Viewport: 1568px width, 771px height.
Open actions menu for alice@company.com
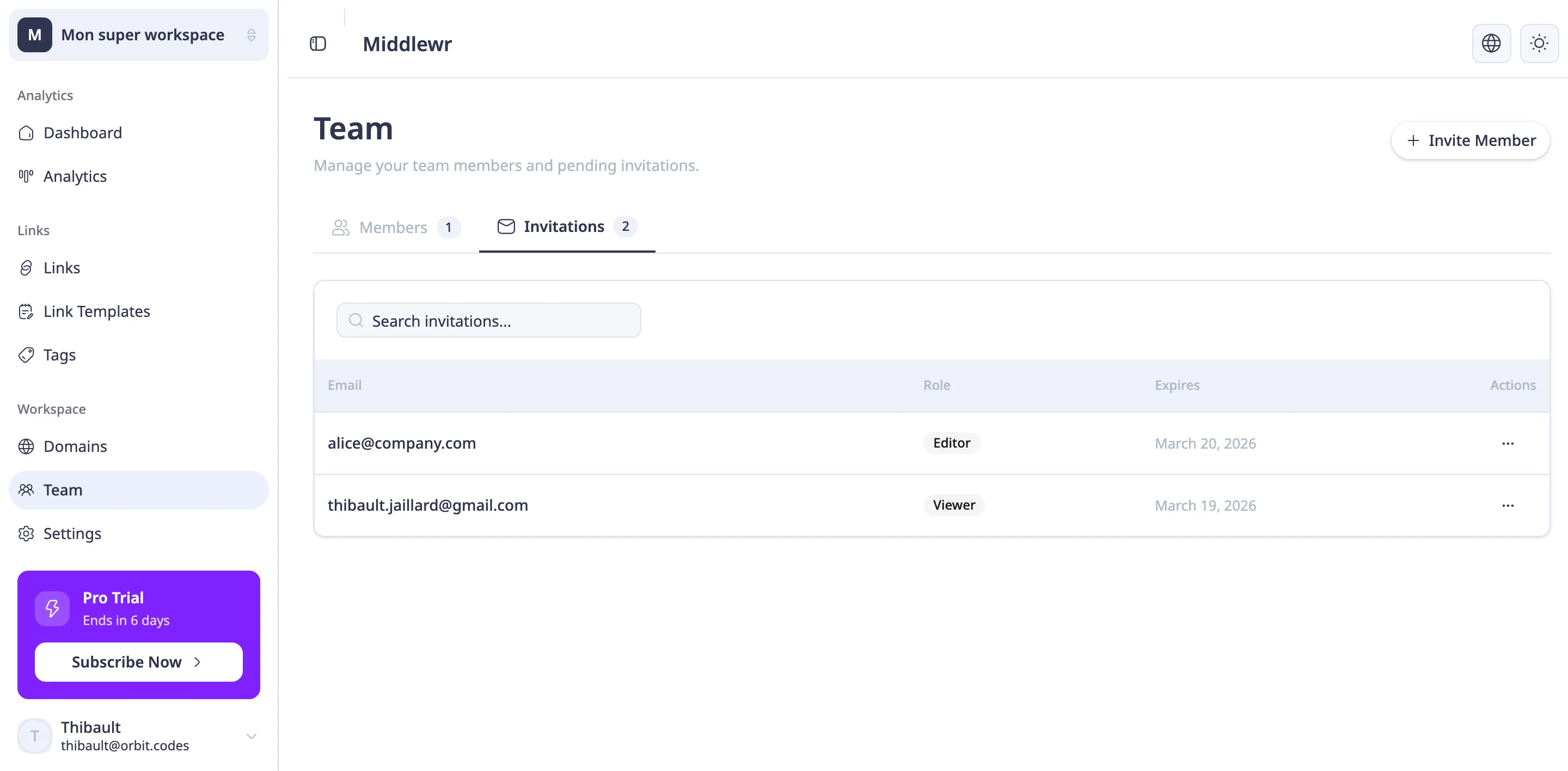pos(1508,444)
